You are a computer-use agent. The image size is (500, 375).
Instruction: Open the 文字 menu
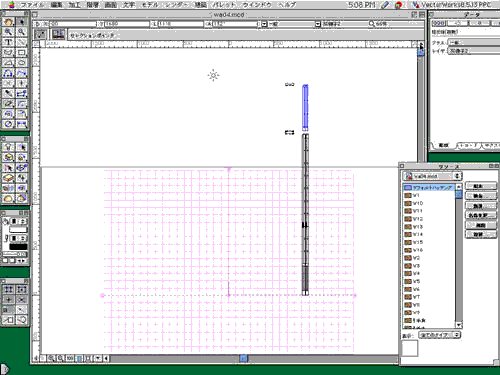[x=129, y=5]
